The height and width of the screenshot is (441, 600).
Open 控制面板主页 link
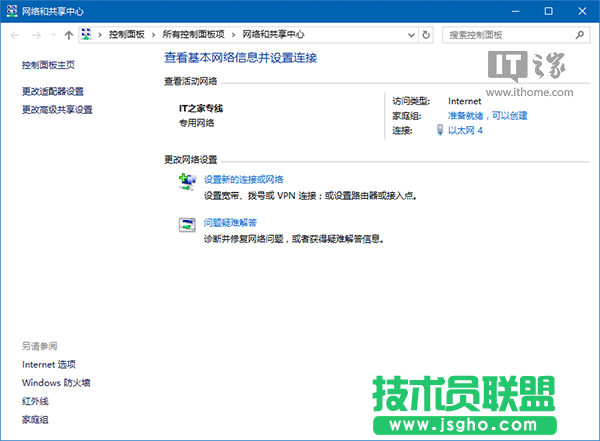click(48, 65)
